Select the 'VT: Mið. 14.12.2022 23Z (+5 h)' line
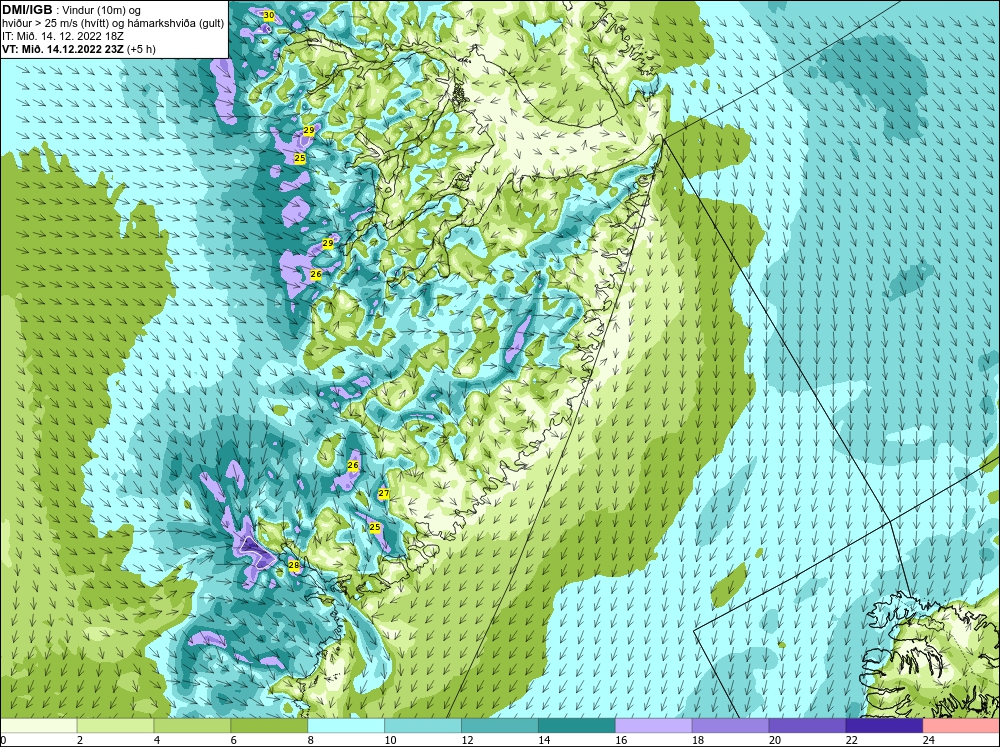Image resolution: width=1000 pixels, height=747 pixels. [x=78, y=48]
